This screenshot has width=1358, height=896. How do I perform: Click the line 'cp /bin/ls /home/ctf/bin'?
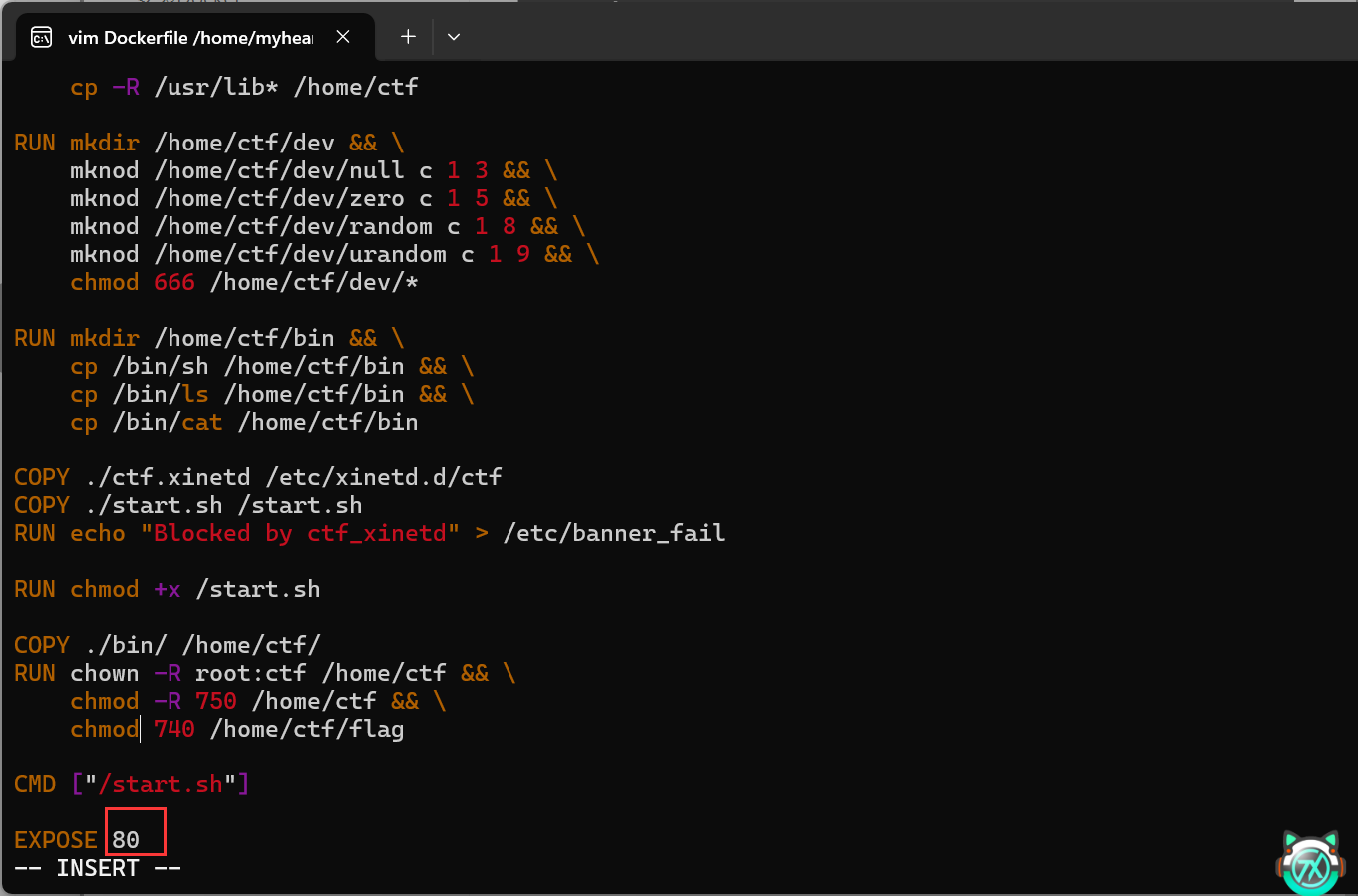coord(272,395)
